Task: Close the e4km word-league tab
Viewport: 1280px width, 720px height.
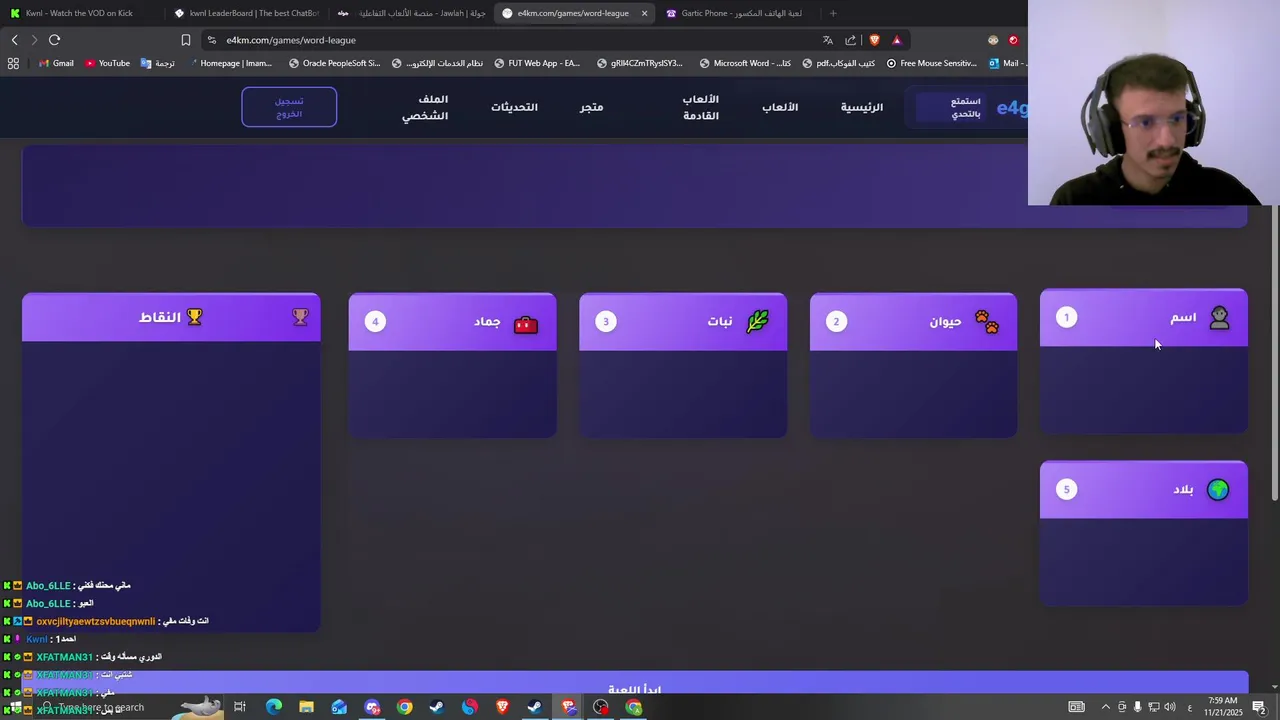Action: tap(644, 13)
